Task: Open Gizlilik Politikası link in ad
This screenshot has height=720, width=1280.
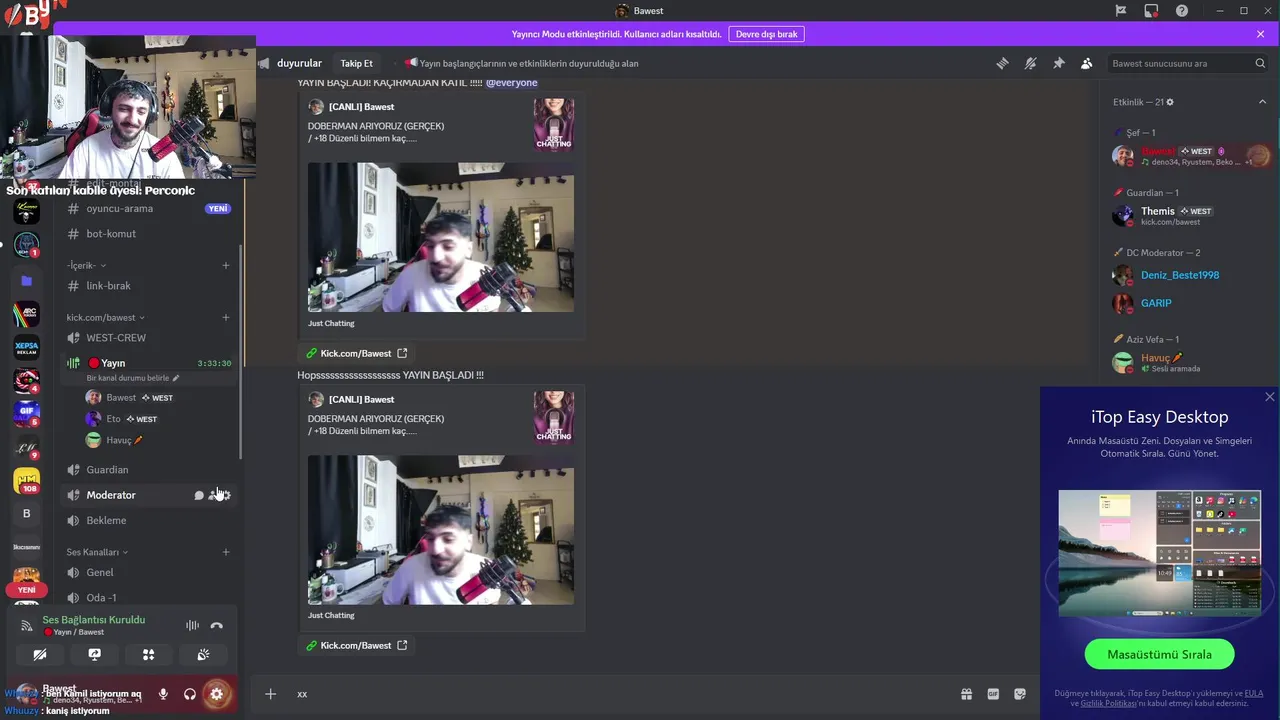Action: click(x=1108, y=703)
